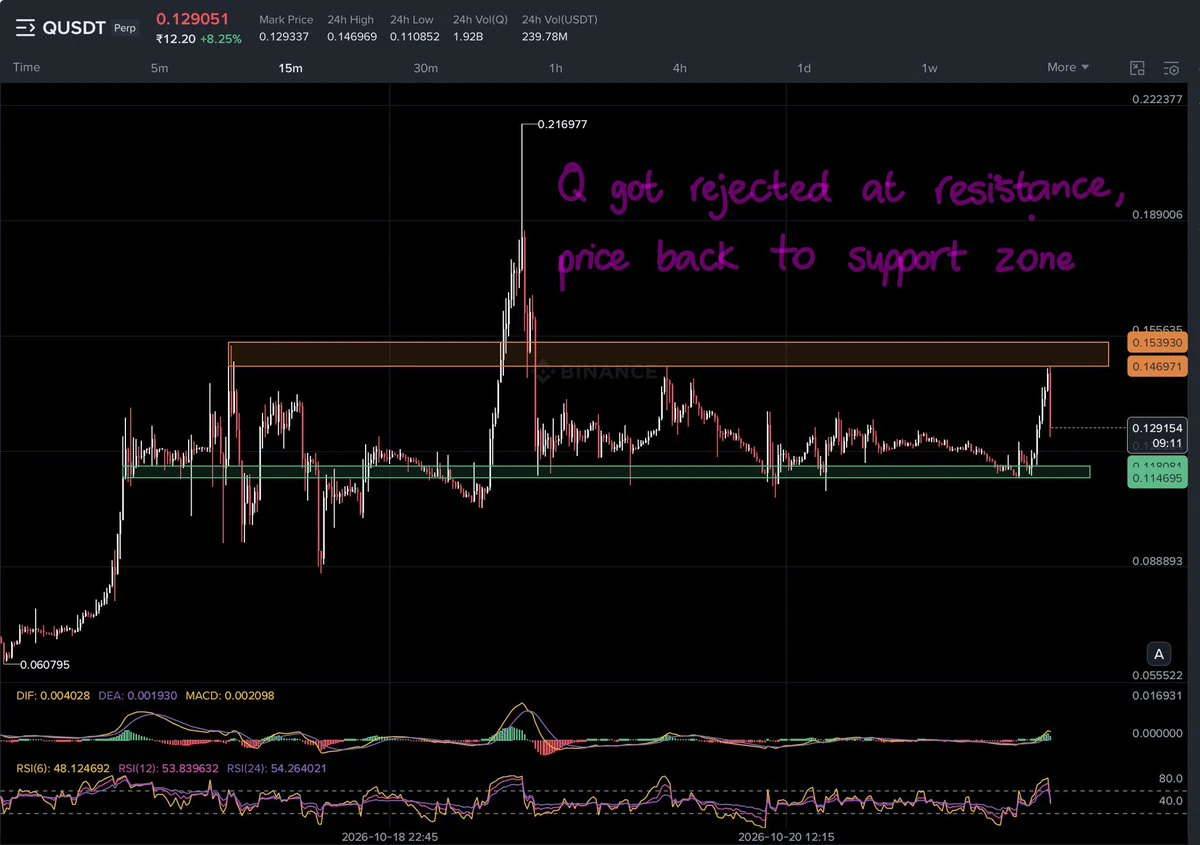Switch to the 1d interval
Viewport: 1200px width, 845px height.
pos(804,68)
